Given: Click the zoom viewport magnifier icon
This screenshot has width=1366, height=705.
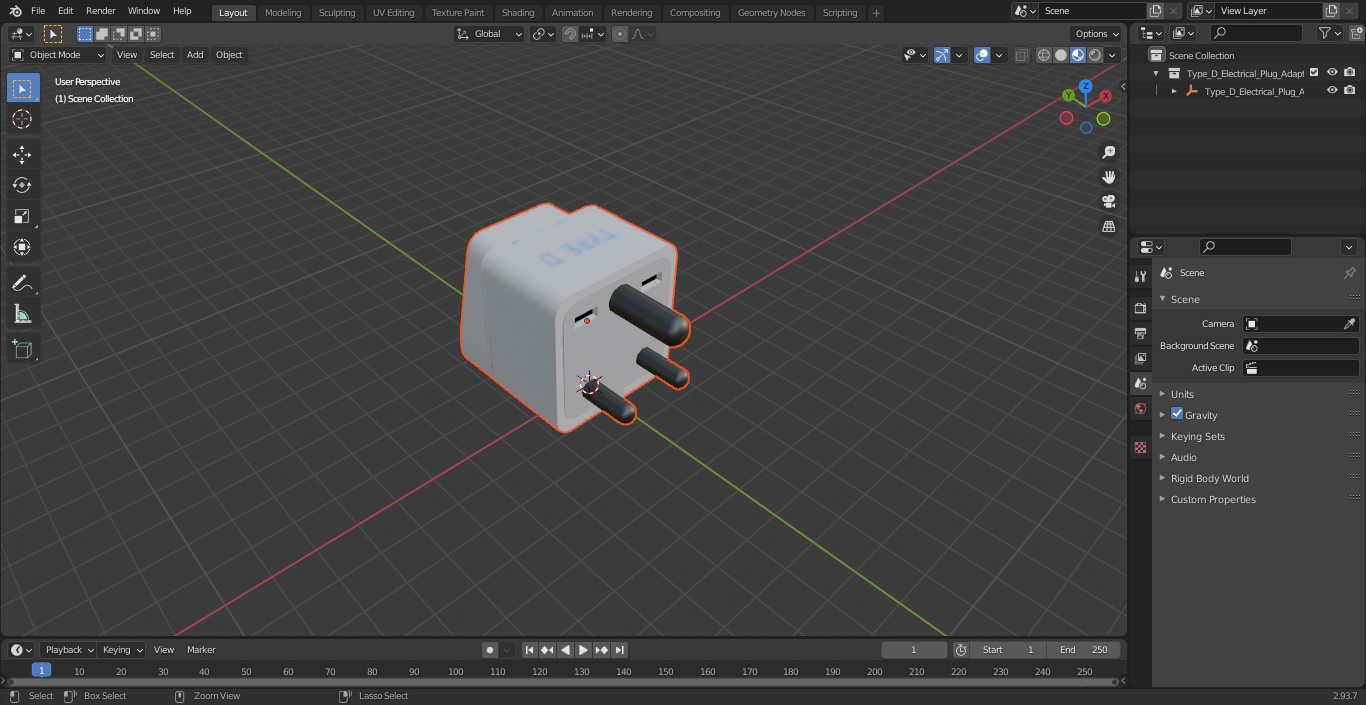Looking at the screenshot, I should (1108, 152).
